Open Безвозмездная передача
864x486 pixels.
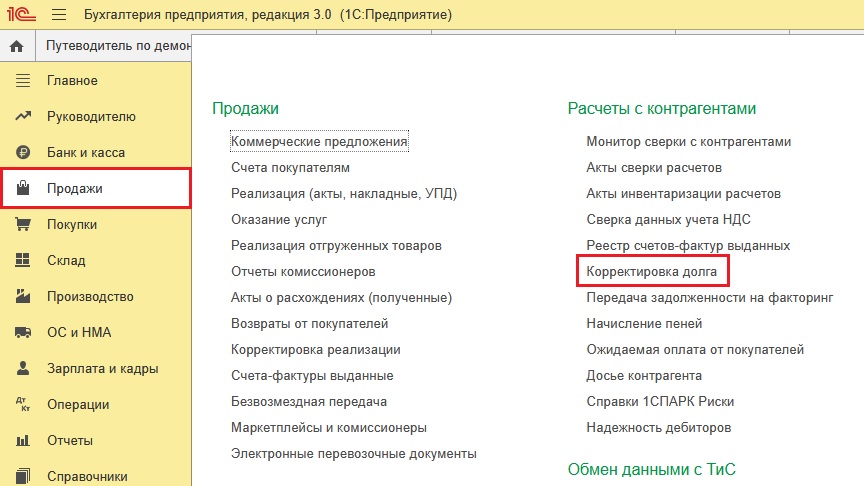(309, 402)
